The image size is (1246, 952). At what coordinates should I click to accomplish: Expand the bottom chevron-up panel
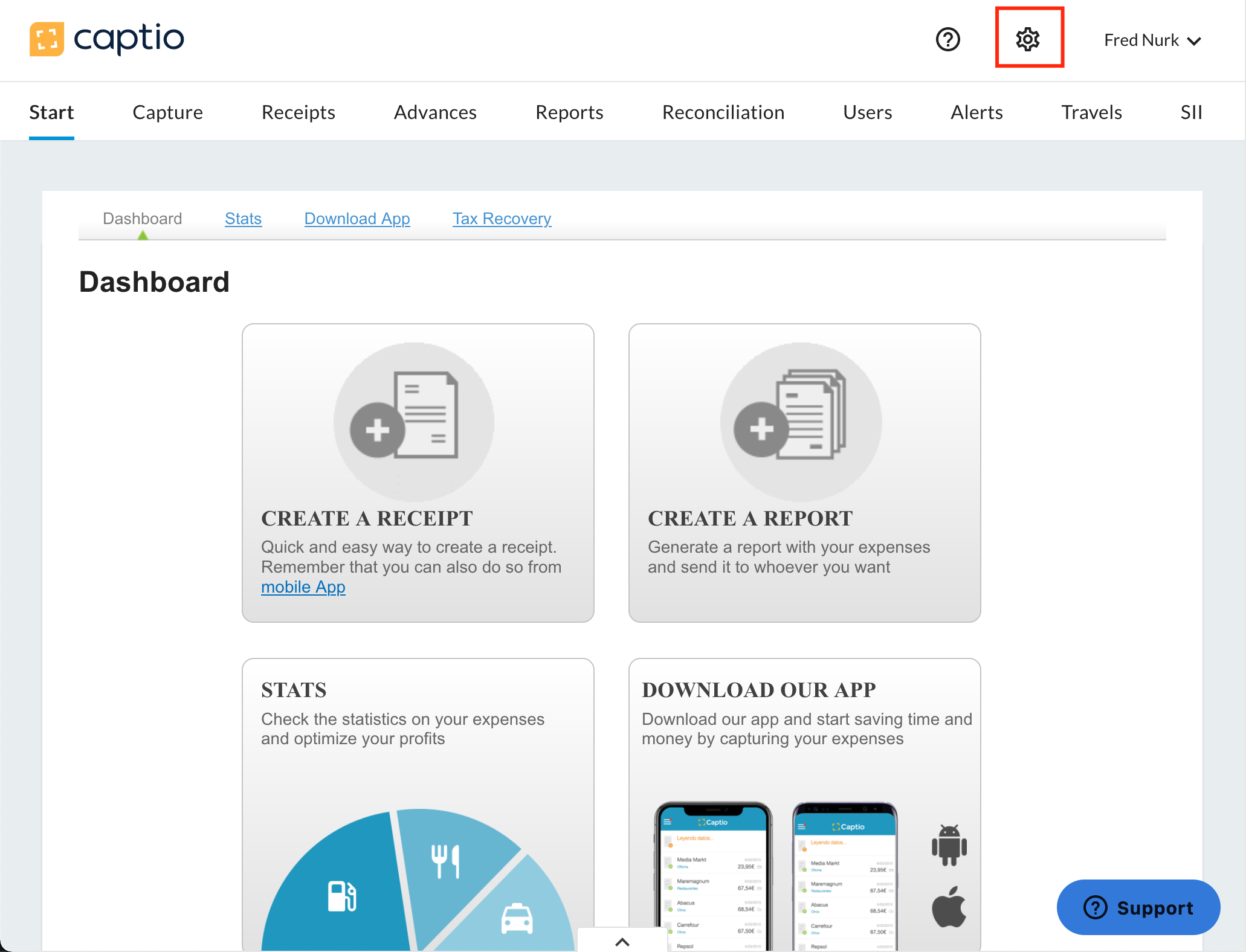622,941
